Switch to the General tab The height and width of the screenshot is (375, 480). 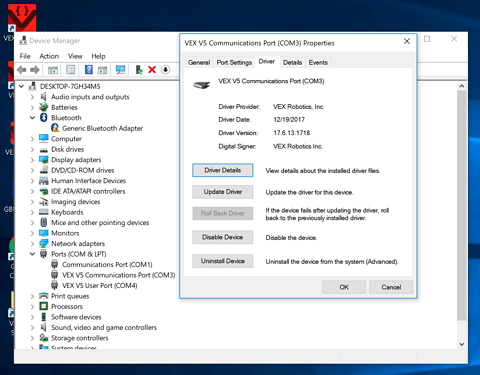point(199,62)
